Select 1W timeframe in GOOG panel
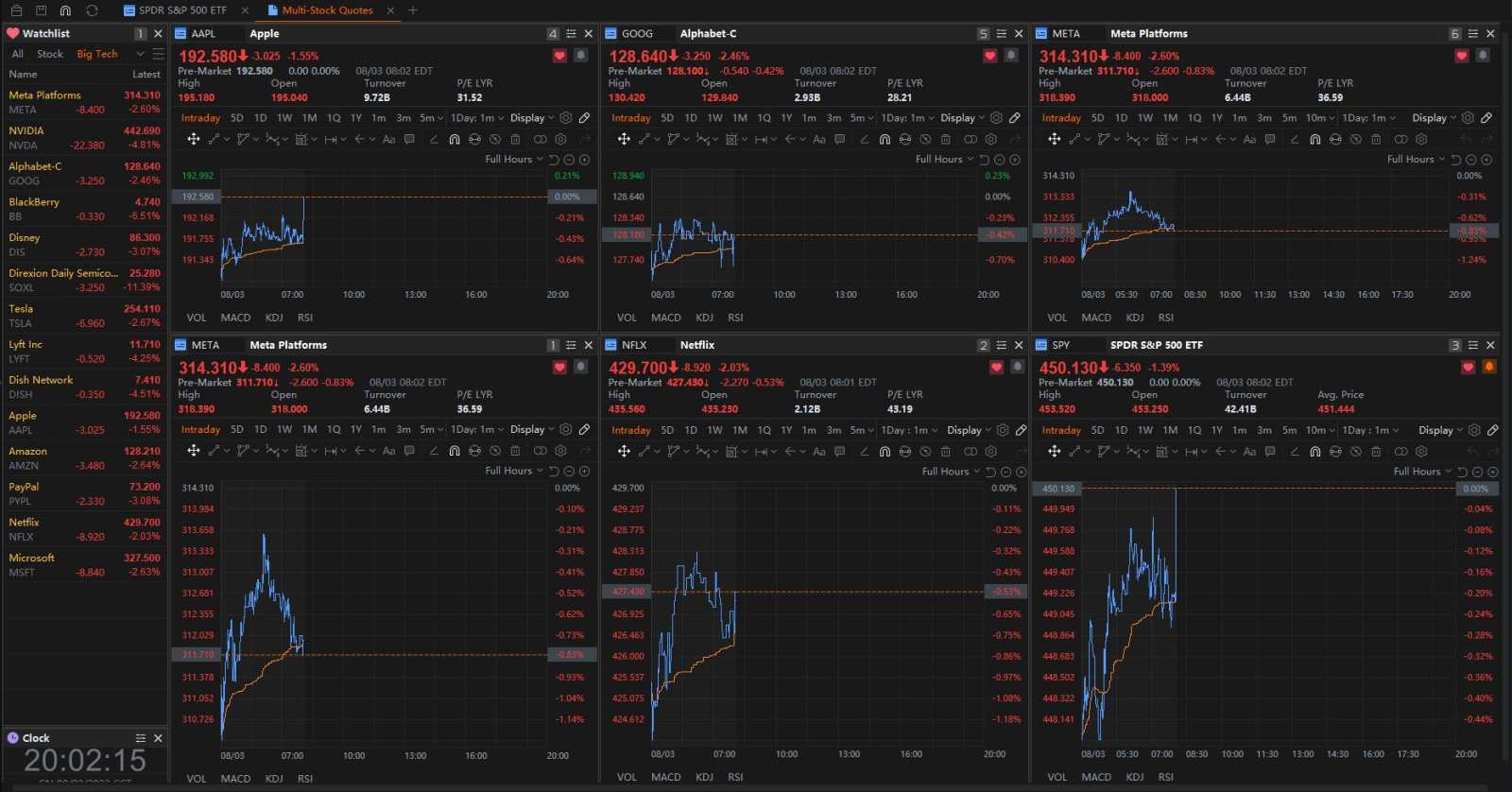The width and height of the screenshot is (1512, 792). point(714,118)
